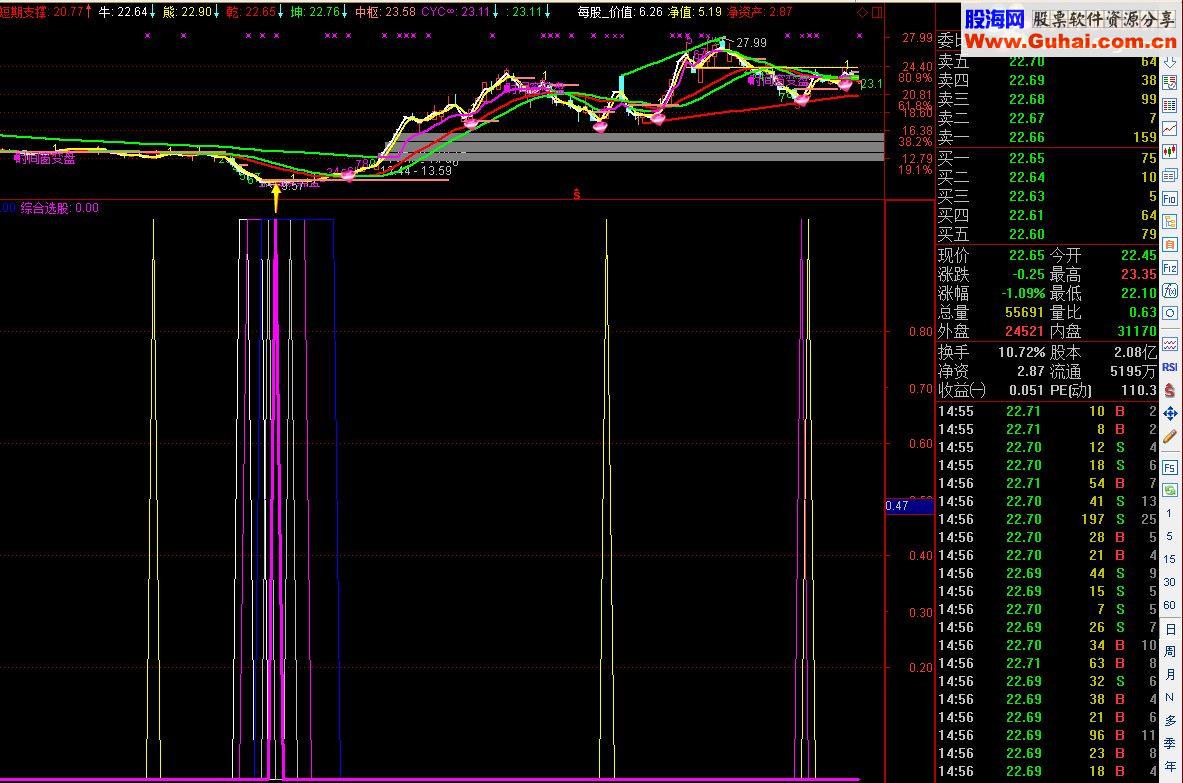Switch to 1-minute period
This screenshot has height=783, width=1183.
pyautogui.click(x=1169, y=513)
